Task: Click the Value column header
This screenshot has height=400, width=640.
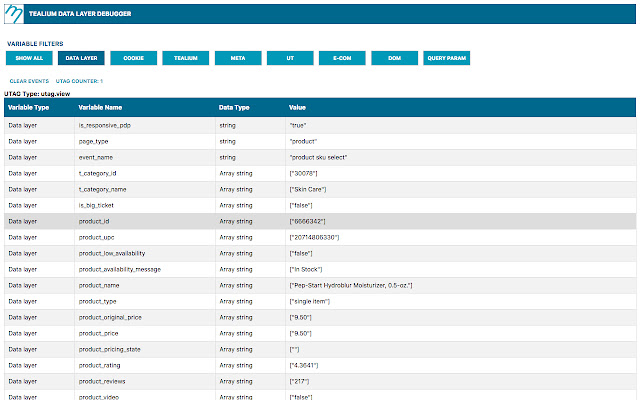Action: (x=297, y=107)
